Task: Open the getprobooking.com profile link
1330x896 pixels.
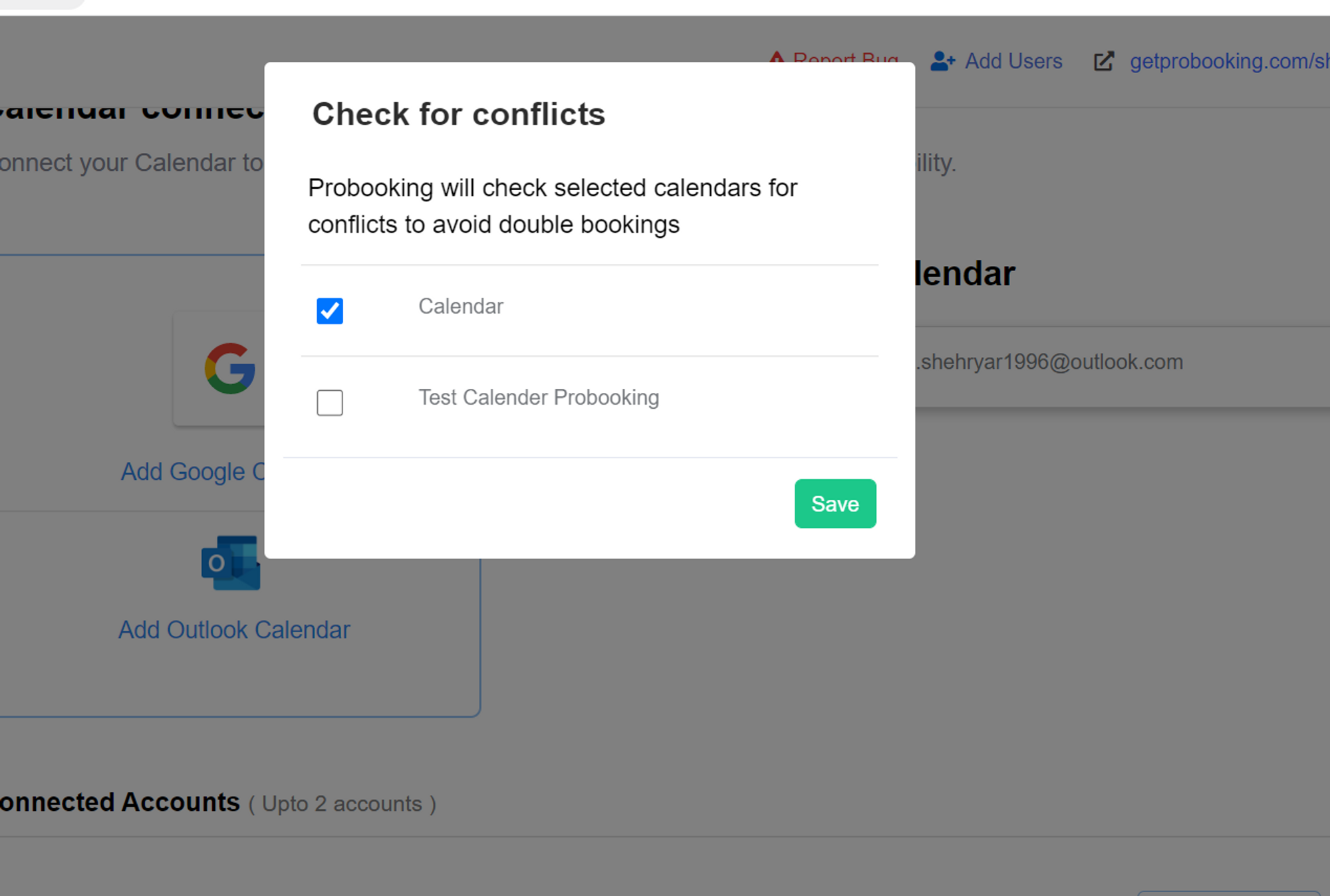Action: (1230, 61)
